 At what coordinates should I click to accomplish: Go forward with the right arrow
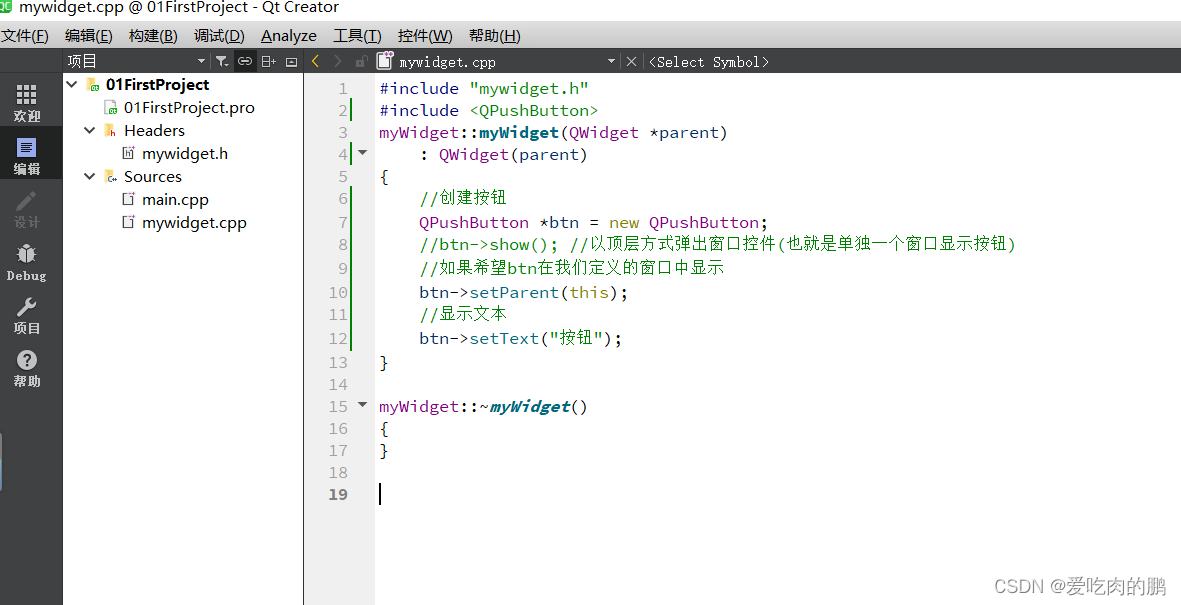pyautogui.click(x=337, y=62)
